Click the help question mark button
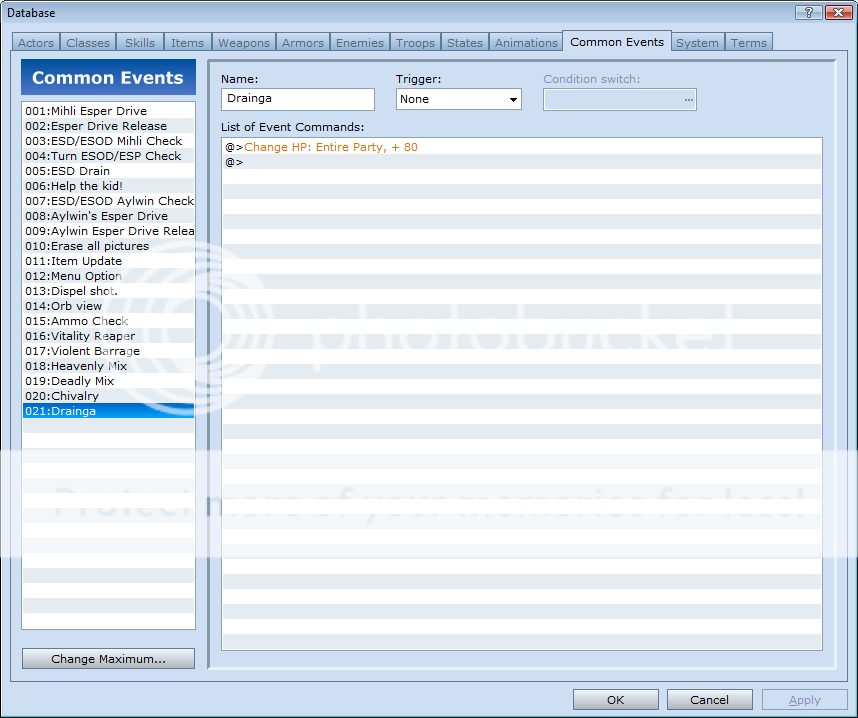This screenshot has width=858, height=718. (807, 12)
